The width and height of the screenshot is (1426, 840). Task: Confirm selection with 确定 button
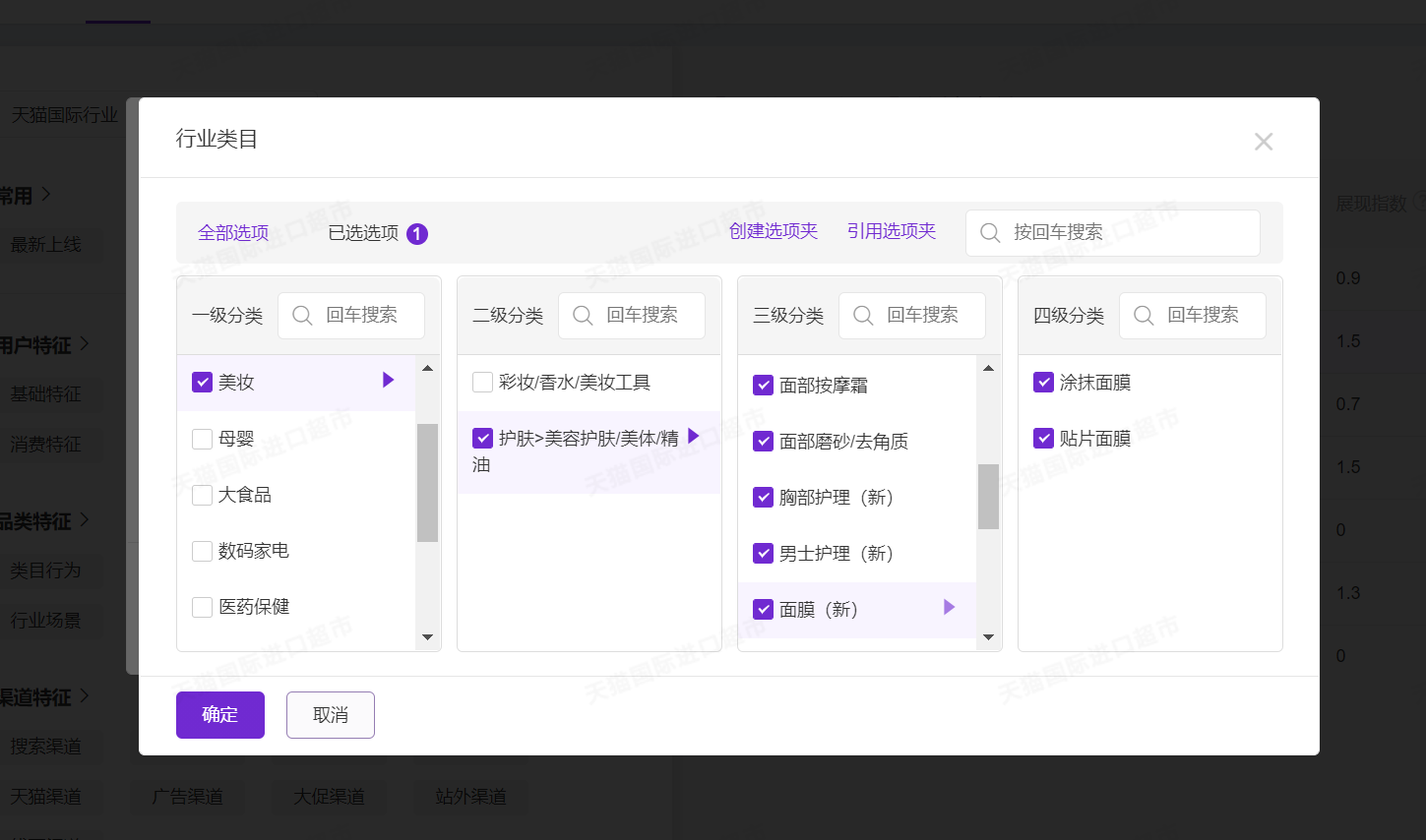pos(220,715)
